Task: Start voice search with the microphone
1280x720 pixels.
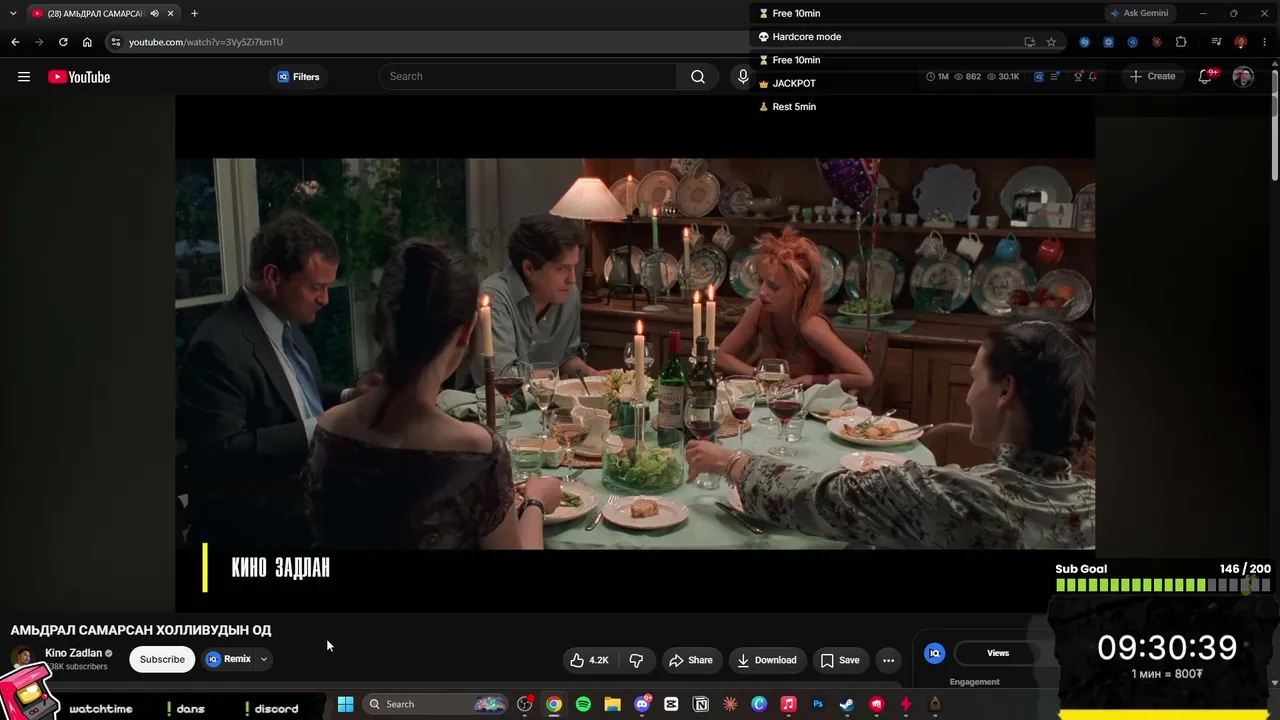Action: tap(743, 77)
